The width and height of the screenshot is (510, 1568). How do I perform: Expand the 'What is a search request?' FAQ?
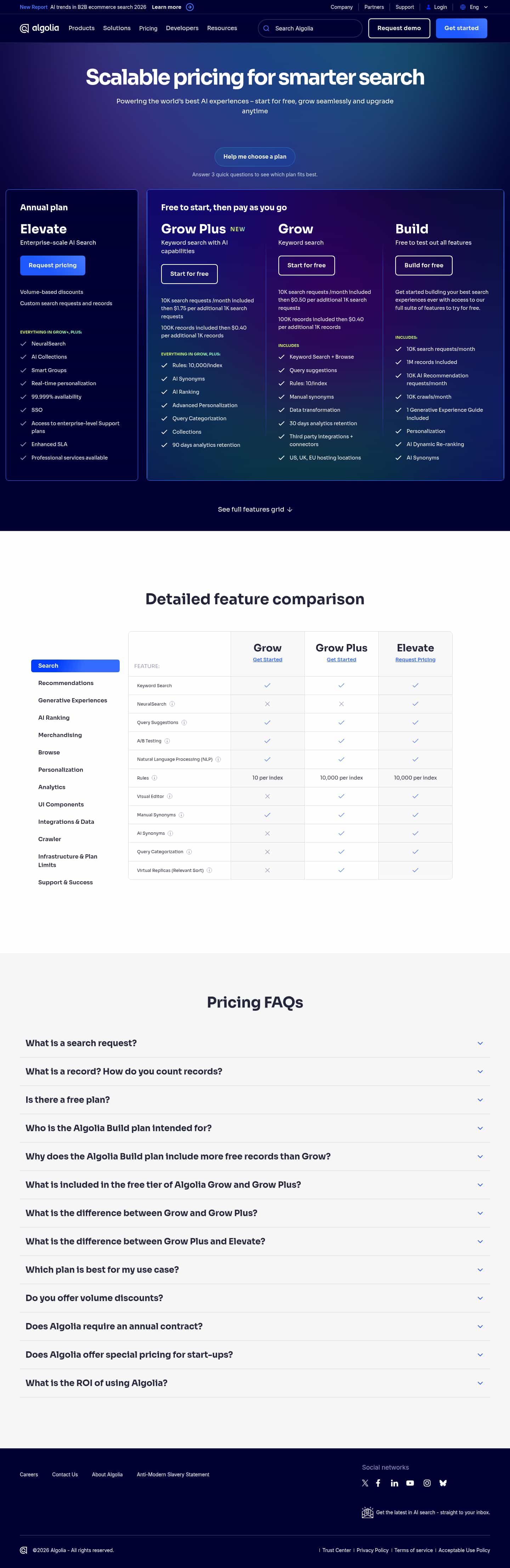pyautogui.click(x=254, y=1043)
